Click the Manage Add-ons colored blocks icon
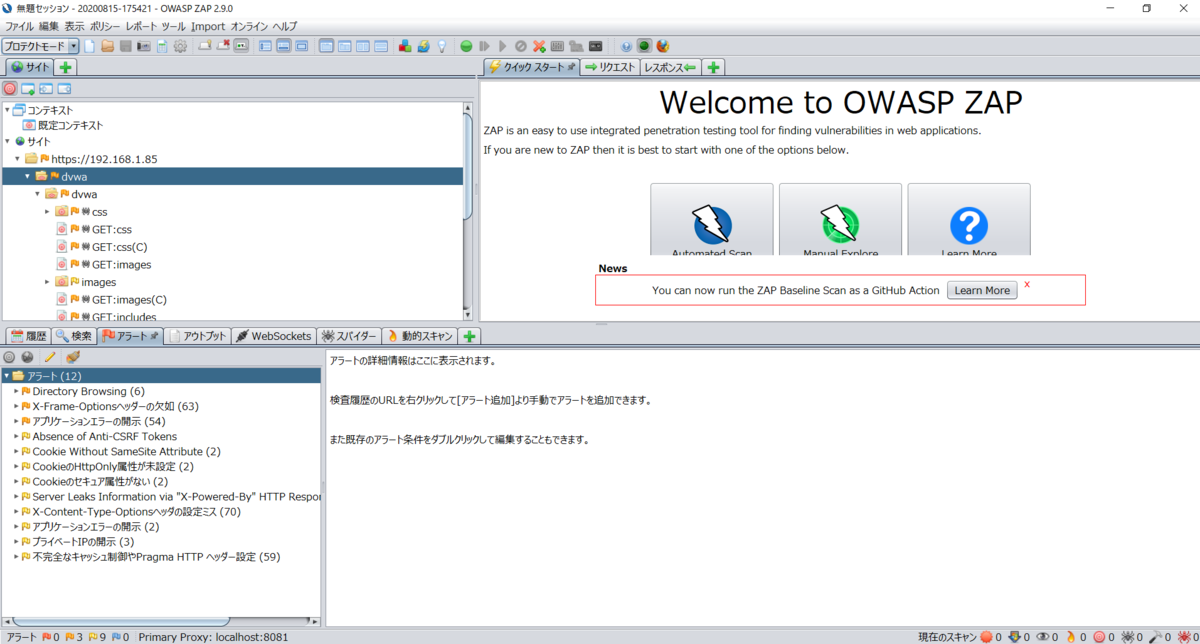1200x644 pixels. [x=405, y=46]
